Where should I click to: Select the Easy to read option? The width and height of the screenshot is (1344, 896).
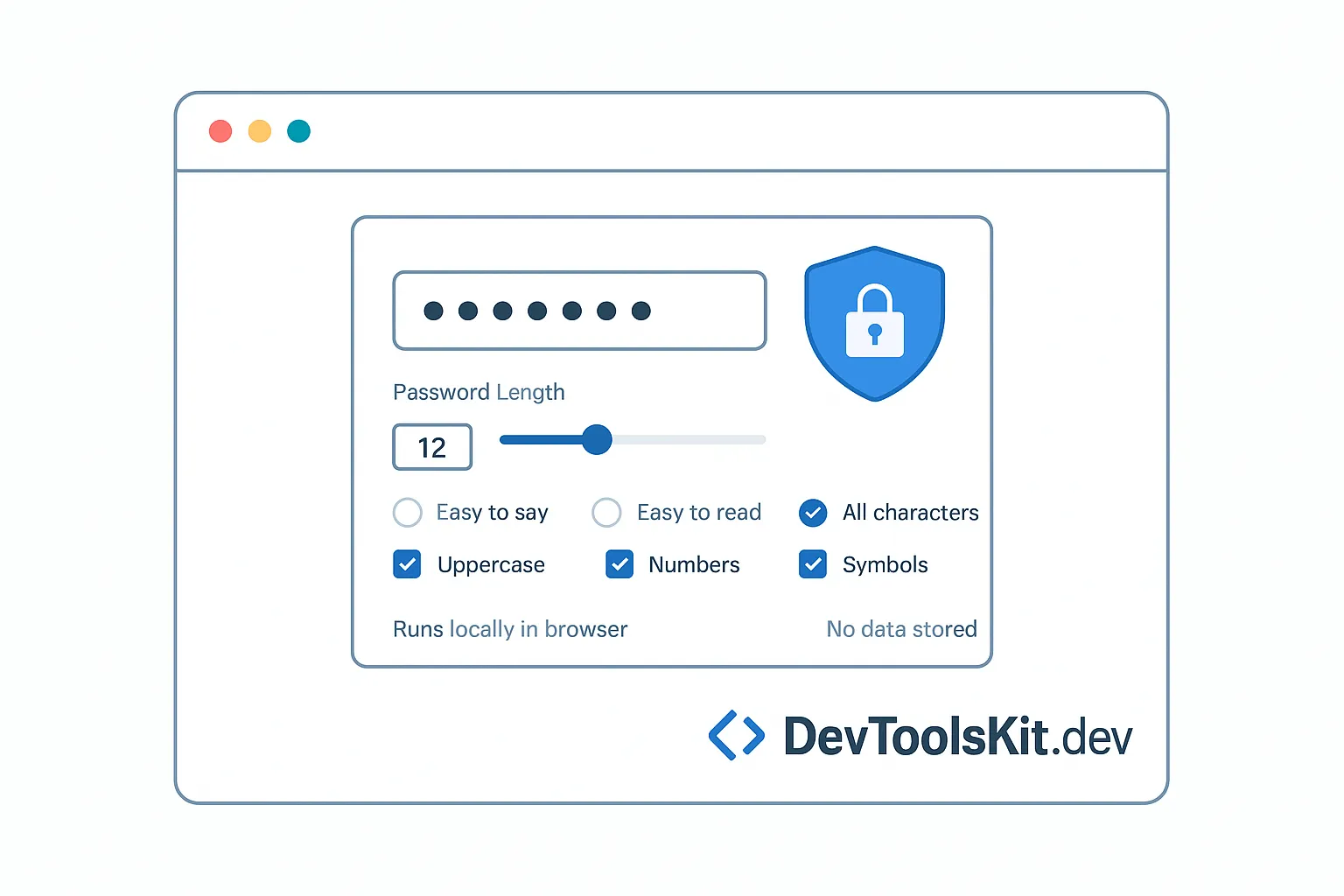coord(606,513)
